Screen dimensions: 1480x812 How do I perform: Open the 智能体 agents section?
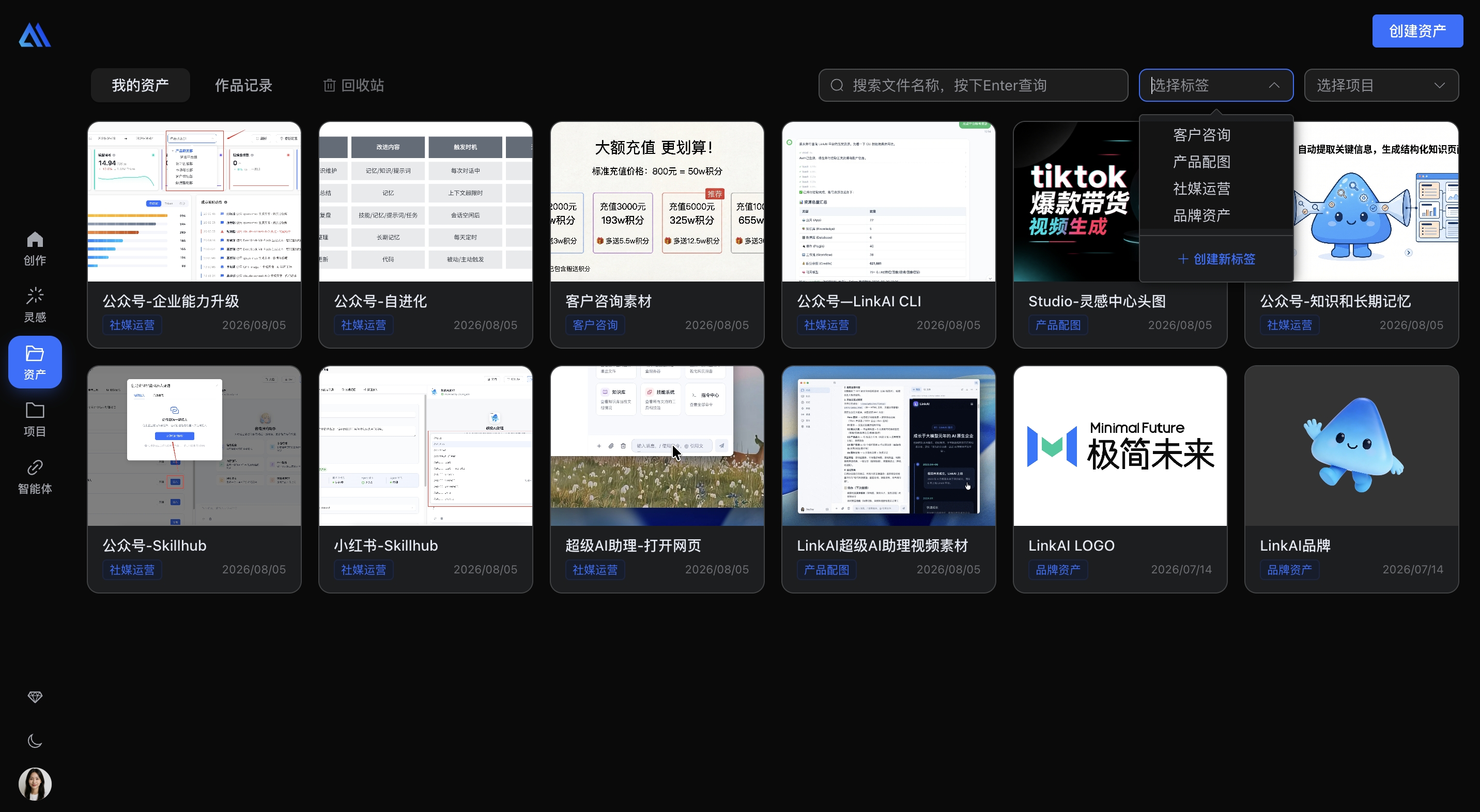pyautogui.click(x=35, y=476)
